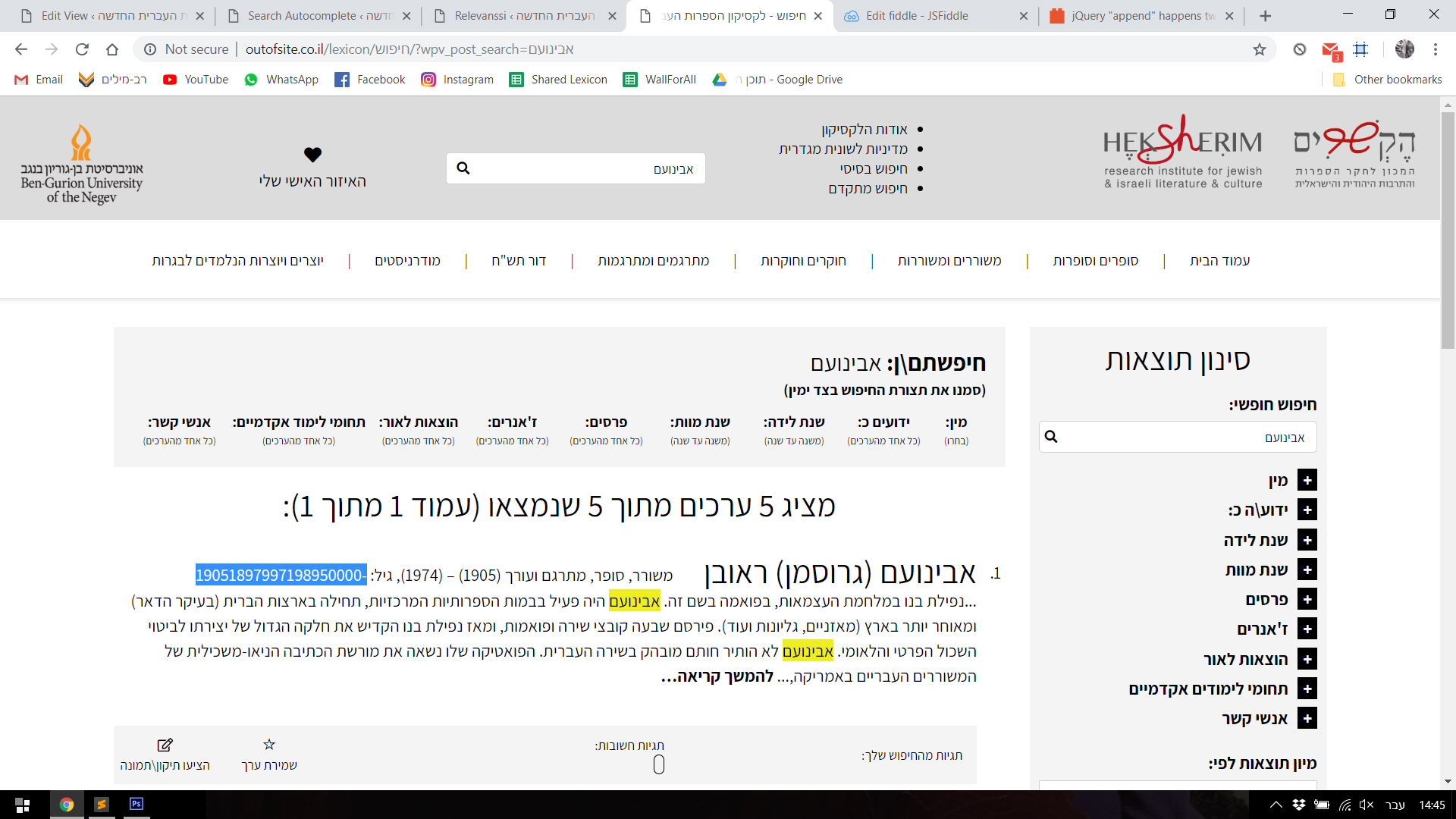Open מתרגמים ומתרגמות navigation item
Viewport: 1456px width, 819px height.
point(653,261)
